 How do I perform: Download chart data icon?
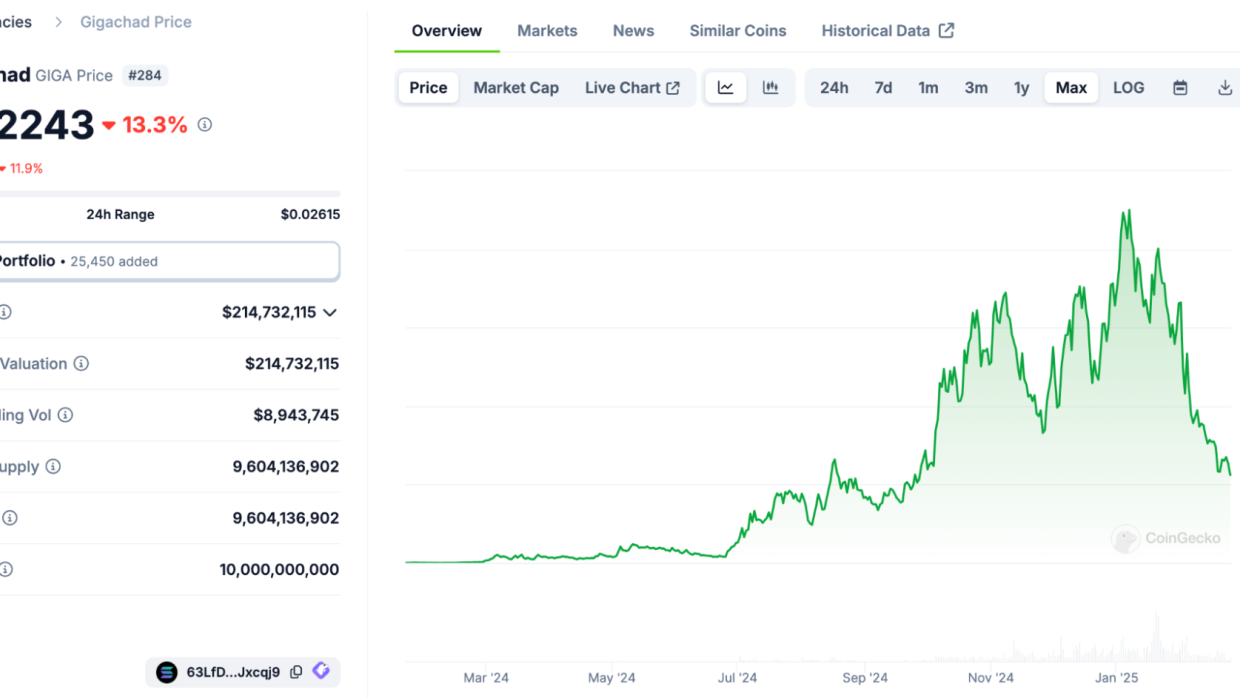(1225, 88)
